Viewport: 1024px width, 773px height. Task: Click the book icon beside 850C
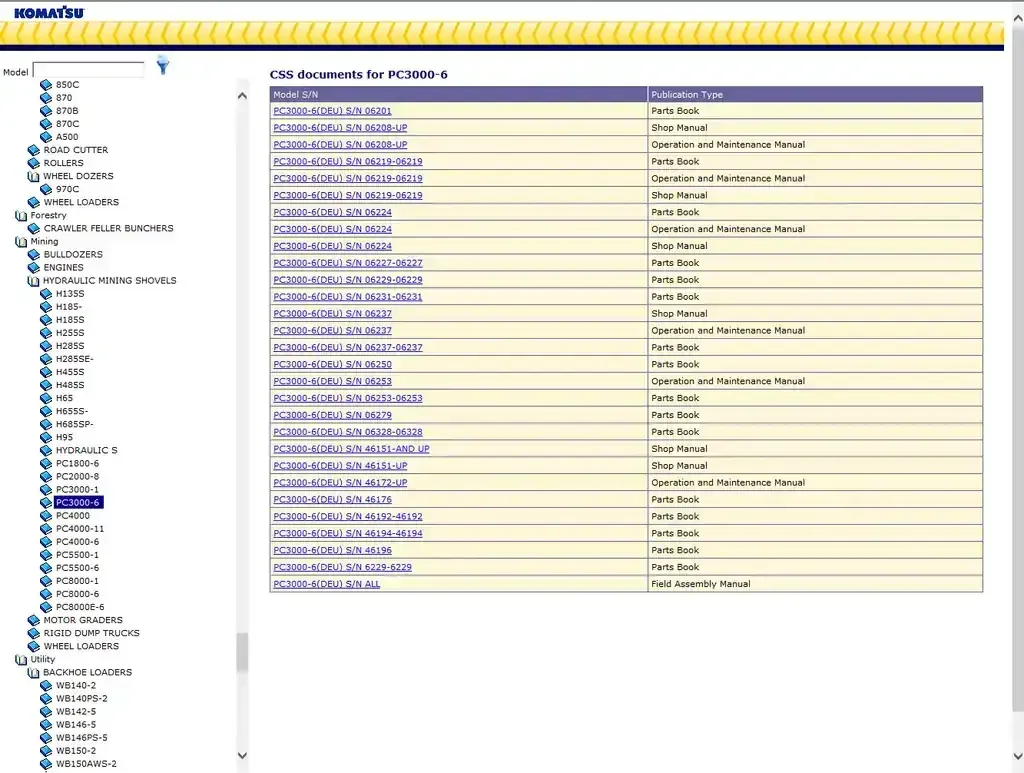pos(46,85)
